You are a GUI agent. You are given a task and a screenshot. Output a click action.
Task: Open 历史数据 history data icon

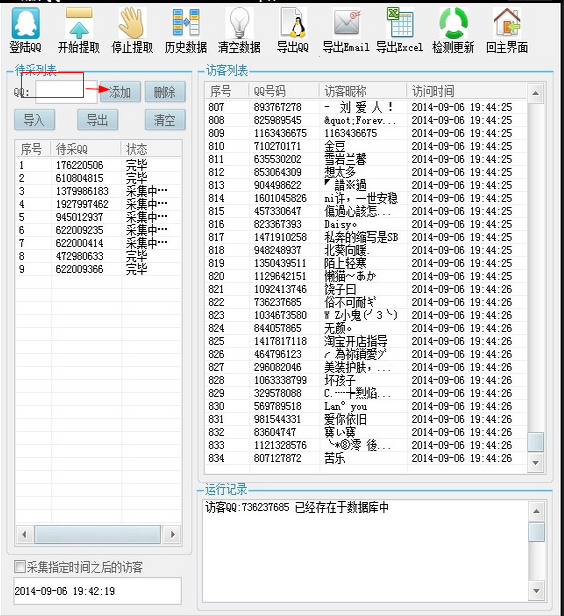point(186,24)
